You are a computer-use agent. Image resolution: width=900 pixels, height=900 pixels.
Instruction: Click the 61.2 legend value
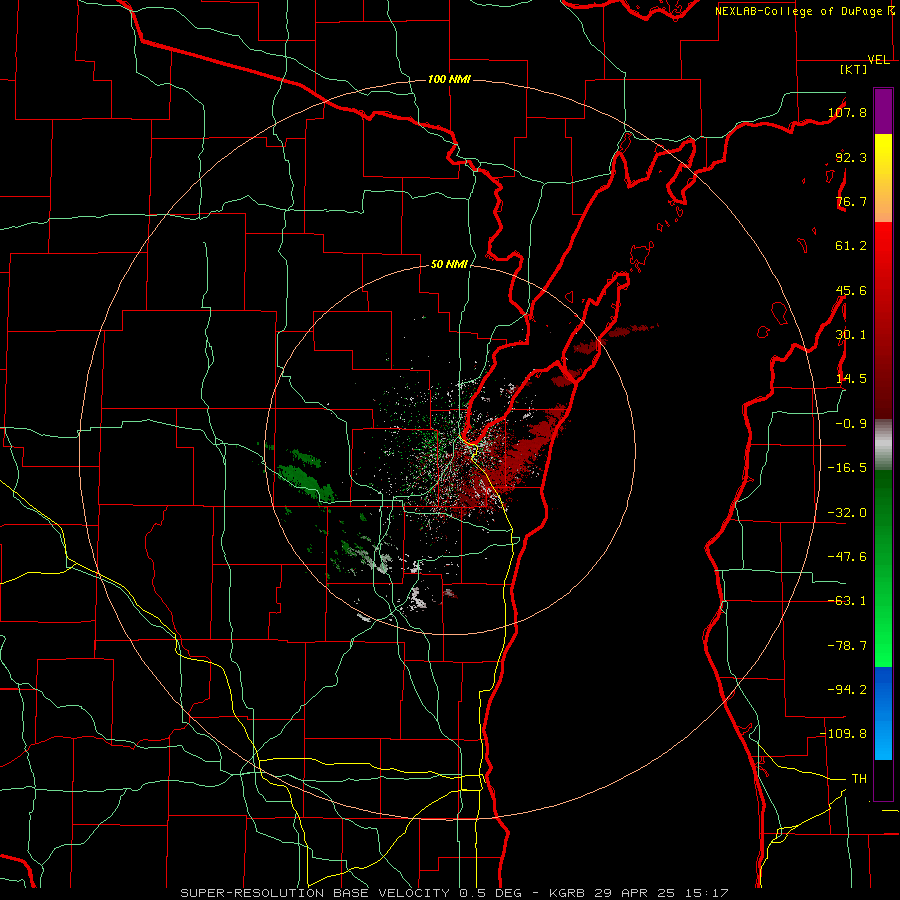851,246
